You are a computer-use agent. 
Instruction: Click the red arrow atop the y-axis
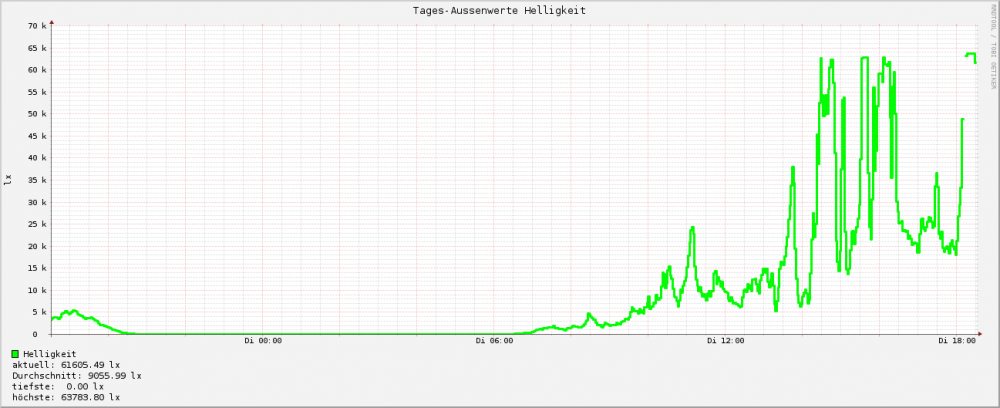click(51, 20)
